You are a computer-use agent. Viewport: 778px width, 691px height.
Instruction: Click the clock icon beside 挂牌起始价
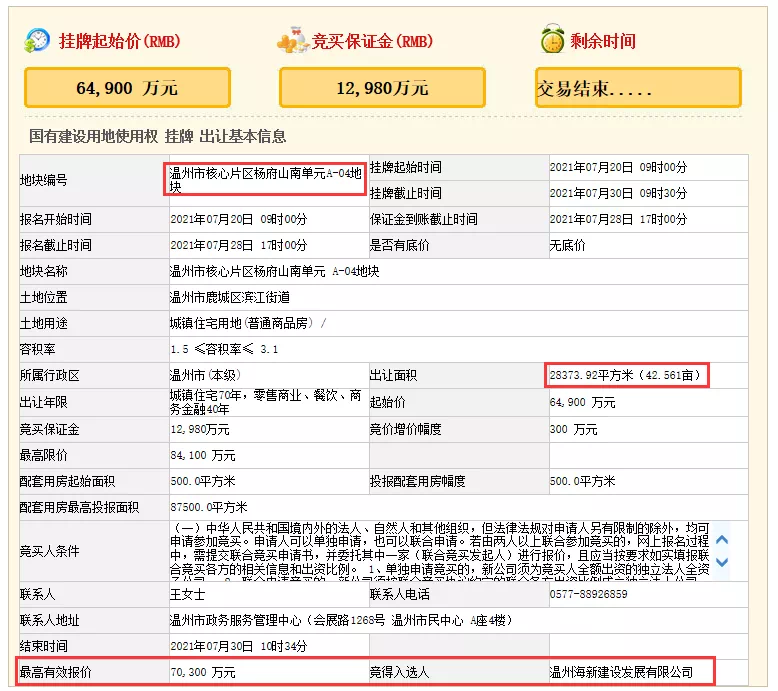click(x=37, y=41)
